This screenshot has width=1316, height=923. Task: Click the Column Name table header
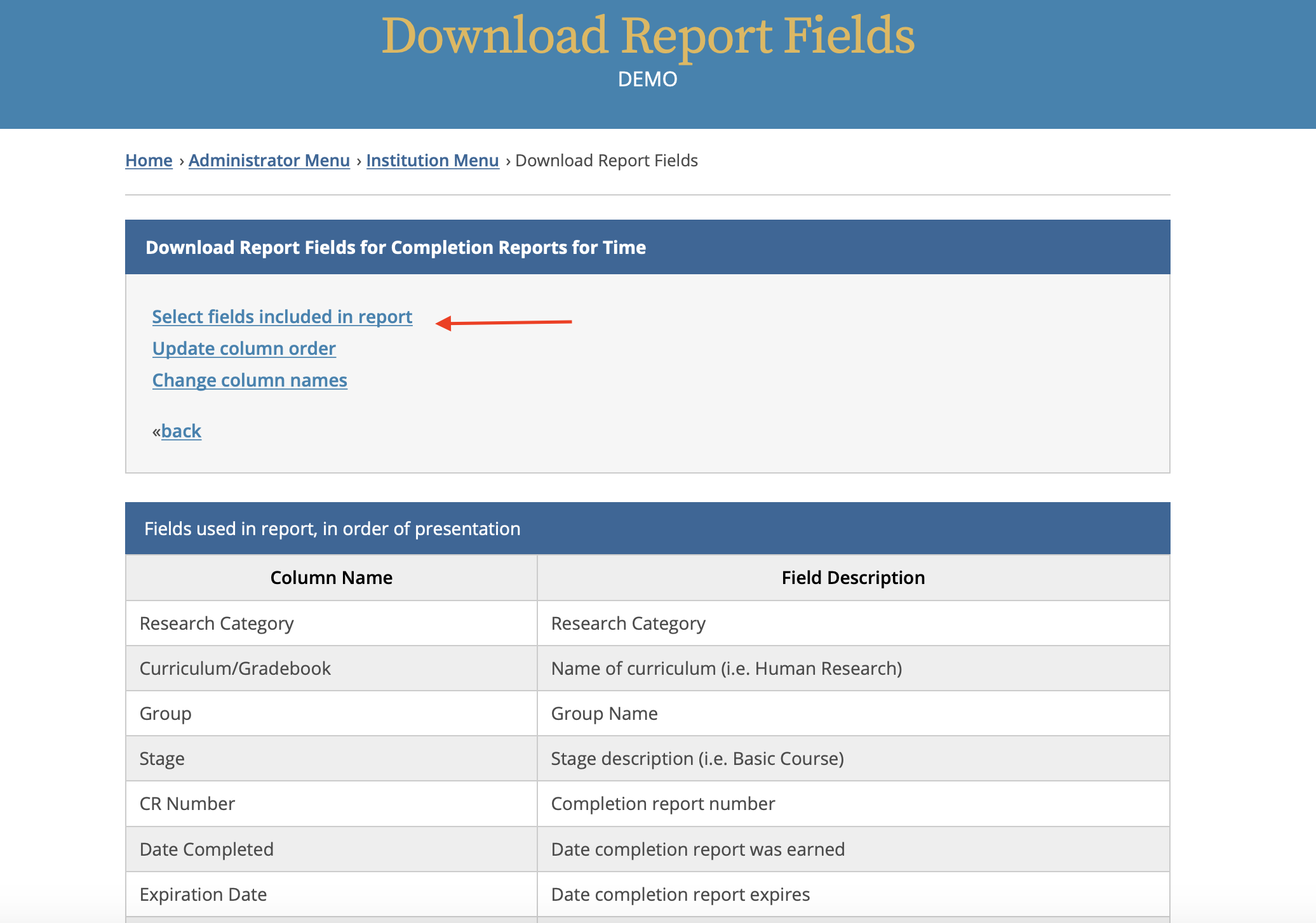pos(332,578)
